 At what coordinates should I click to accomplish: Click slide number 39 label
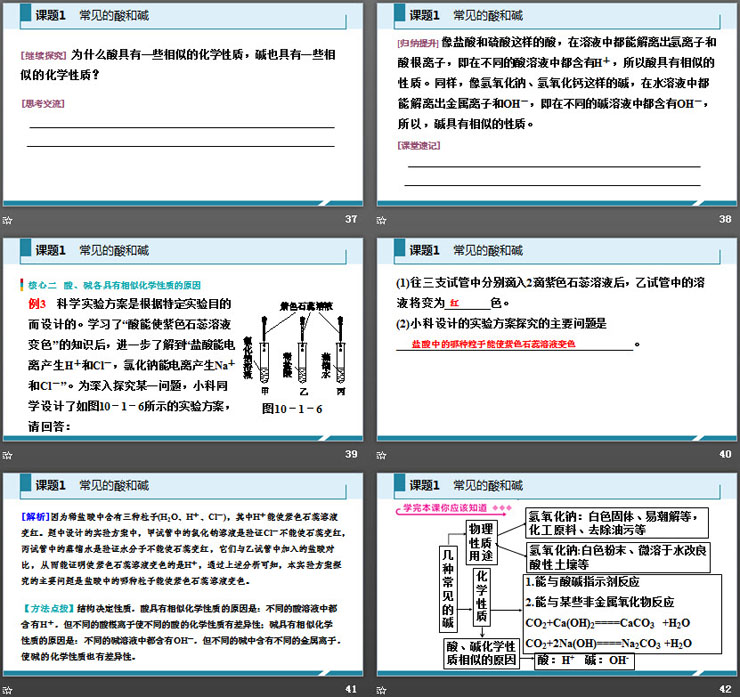click(x=350, y=456)
